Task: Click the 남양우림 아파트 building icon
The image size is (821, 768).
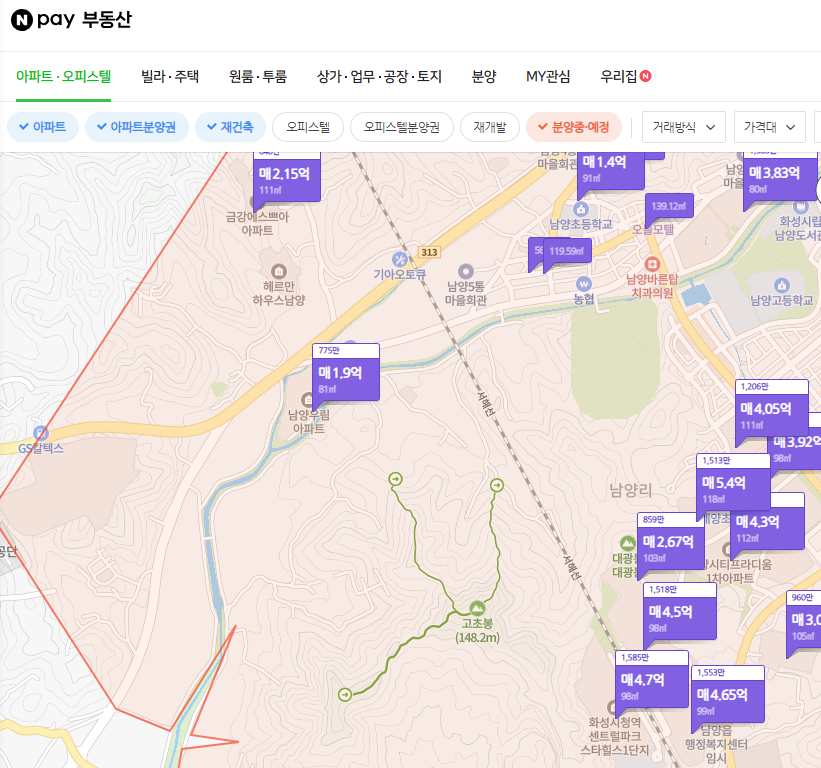Action: coord(307,400)
